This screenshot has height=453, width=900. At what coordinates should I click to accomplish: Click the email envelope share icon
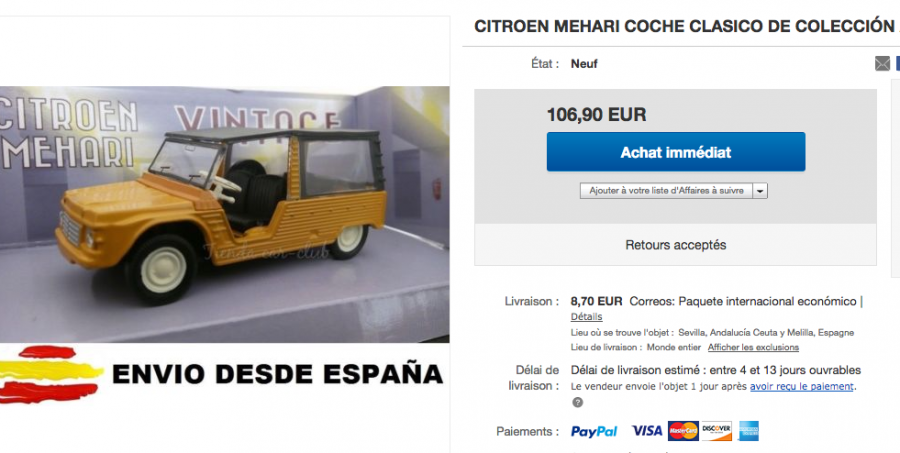pyautogui.click(x=882, y=64)
